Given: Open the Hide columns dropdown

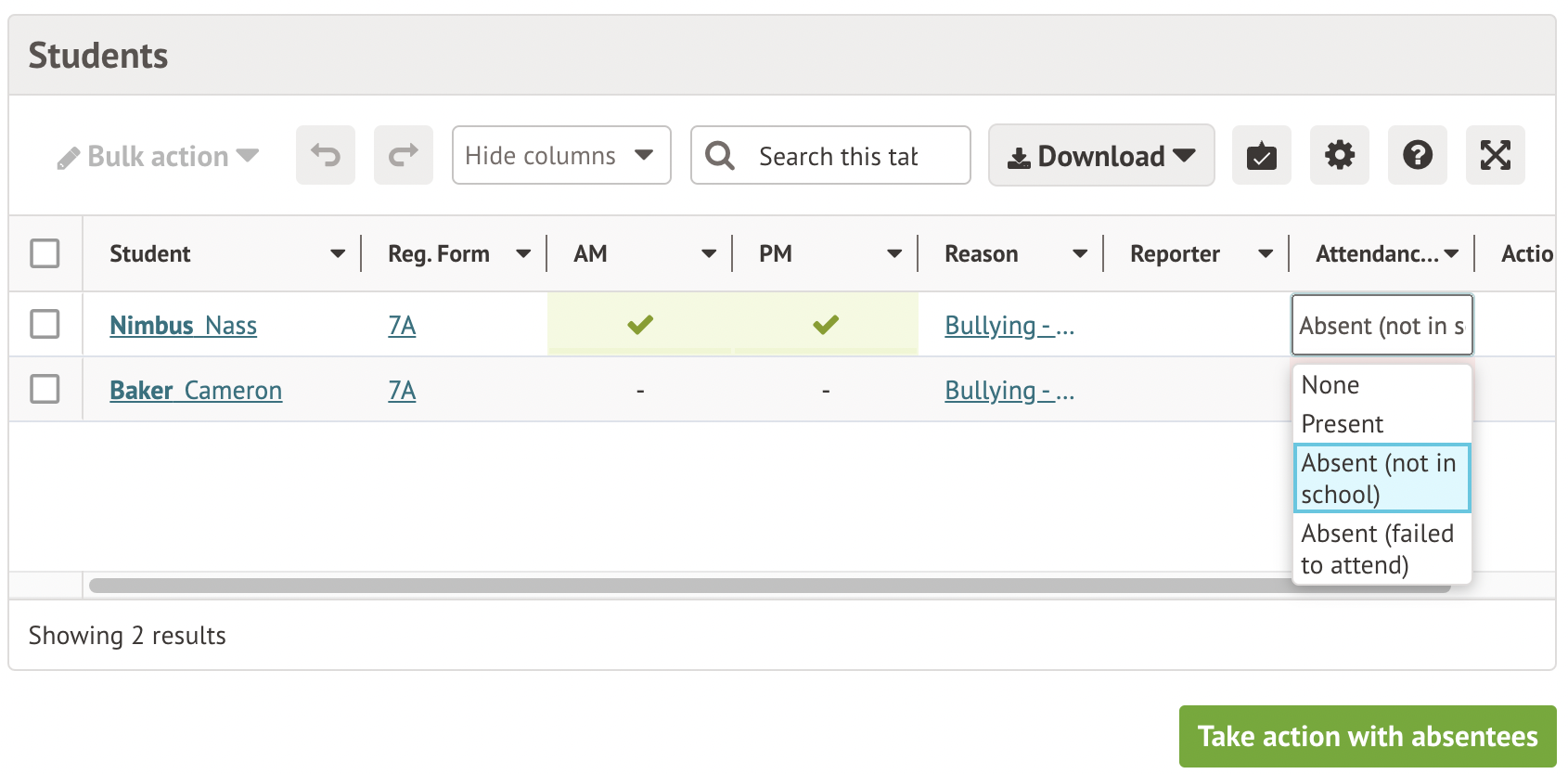Looking at the screenshot, I should tap(560, 155).
